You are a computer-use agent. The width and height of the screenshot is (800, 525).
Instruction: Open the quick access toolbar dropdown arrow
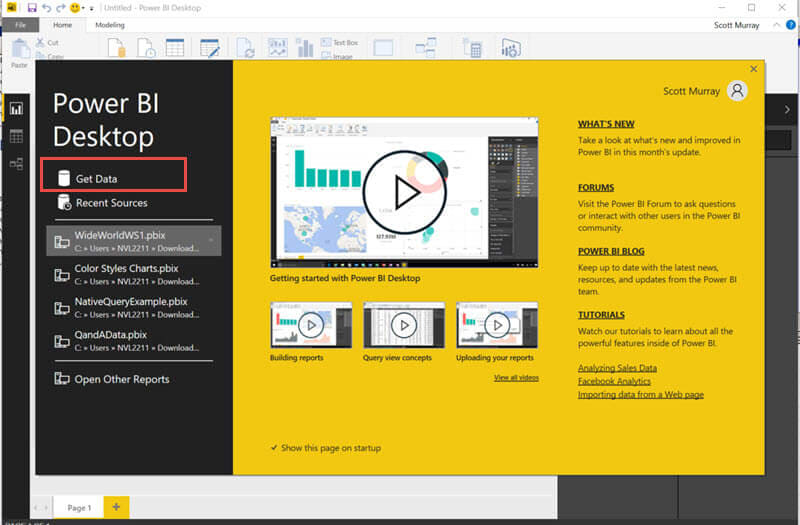pyautogui.click(x=92, y=8)
